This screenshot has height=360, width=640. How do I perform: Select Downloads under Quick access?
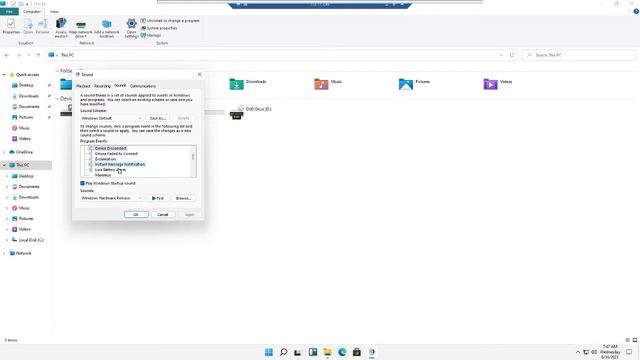point(29,96)
